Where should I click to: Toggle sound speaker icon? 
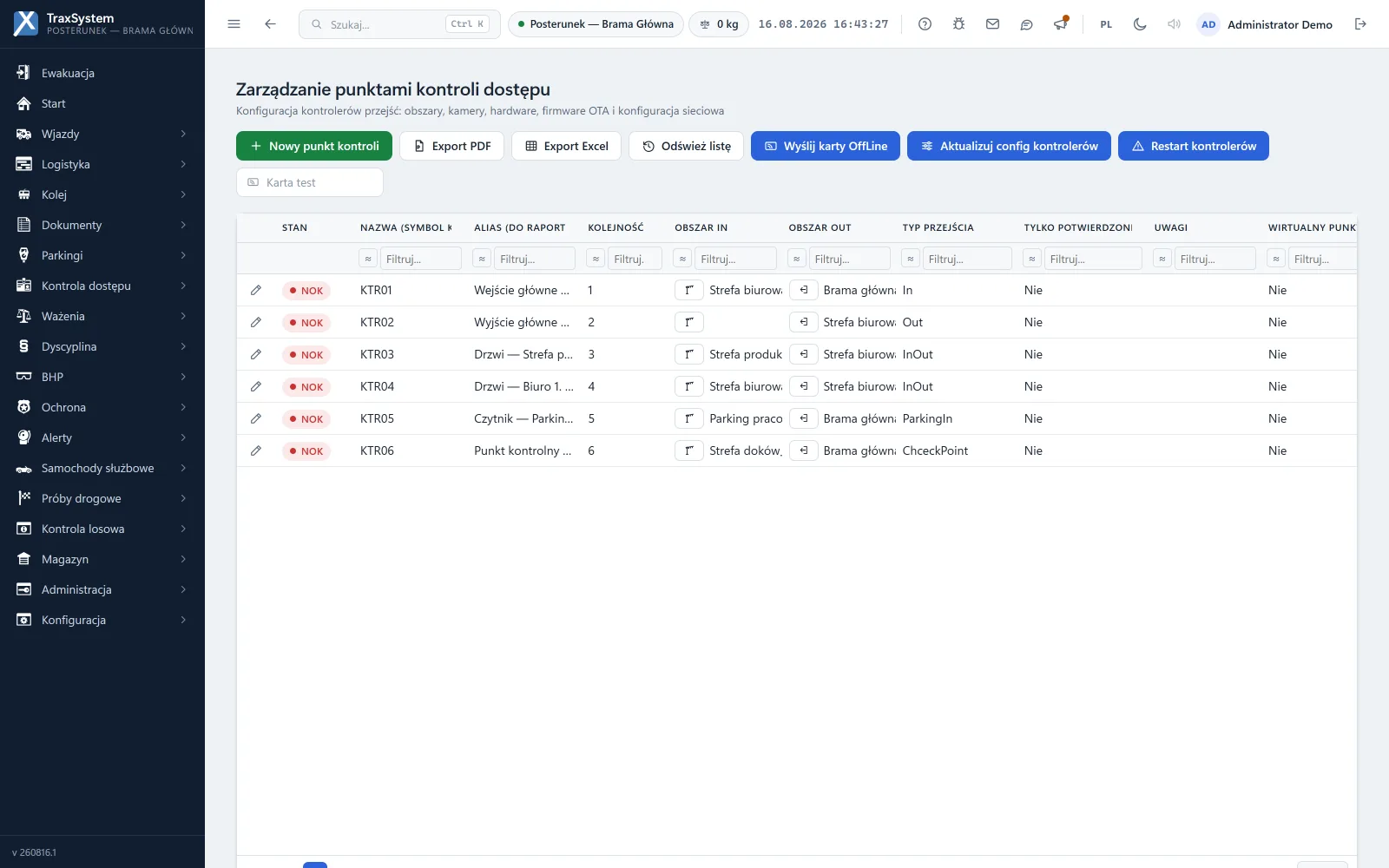(x=1174, y=24)
